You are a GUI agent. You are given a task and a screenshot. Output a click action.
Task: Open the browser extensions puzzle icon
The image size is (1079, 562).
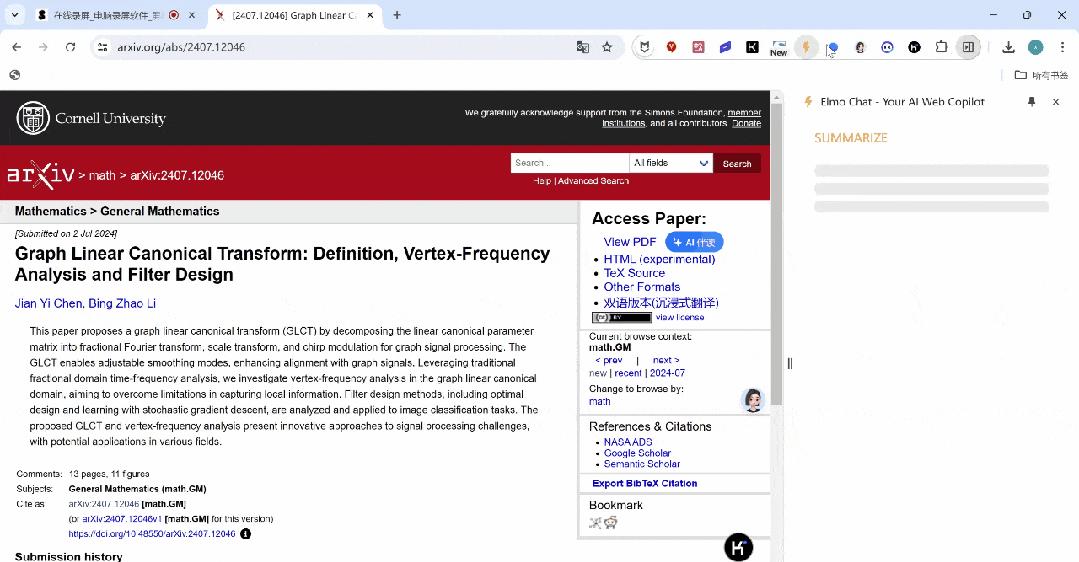(941, 47)
